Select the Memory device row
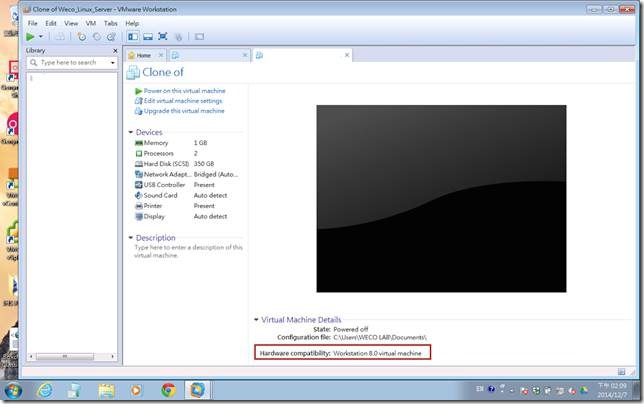 pyautogui.click(x=187, y=143)
